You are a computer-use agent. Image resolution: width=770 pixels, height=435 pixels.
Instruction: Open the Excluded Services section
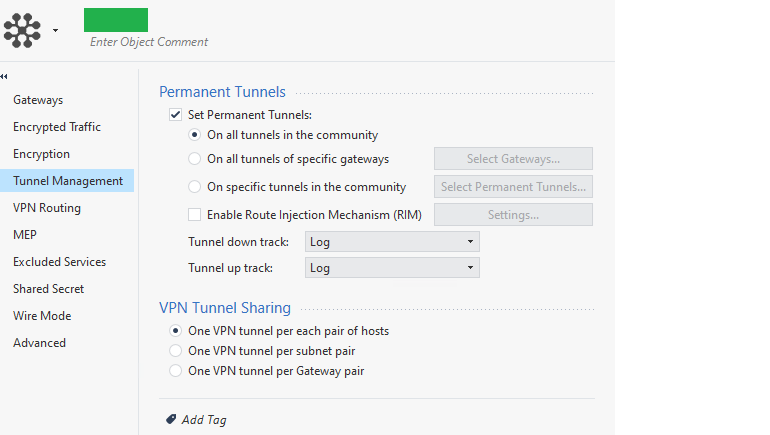59,262
